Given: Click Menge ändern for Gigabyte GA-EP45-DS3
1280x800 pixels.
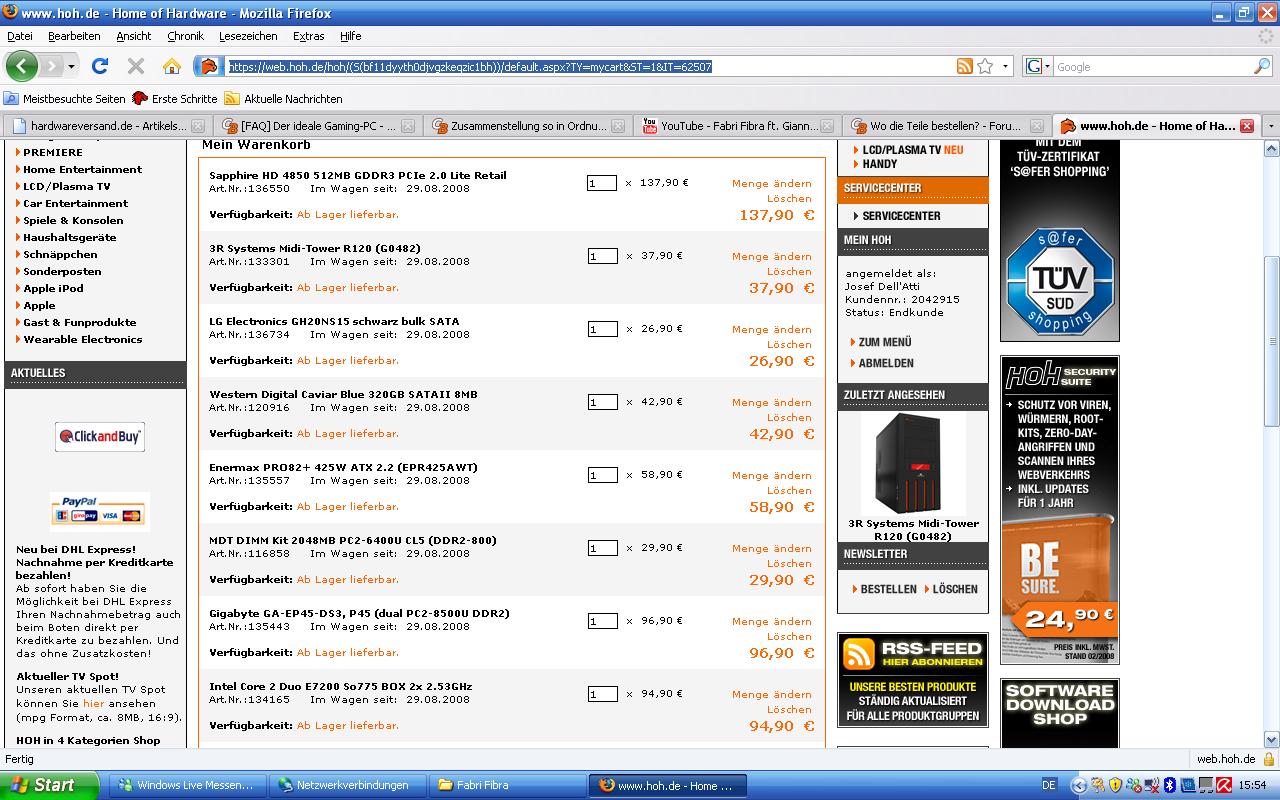Looking at the screenshot, I should click(x=772, y=621).
